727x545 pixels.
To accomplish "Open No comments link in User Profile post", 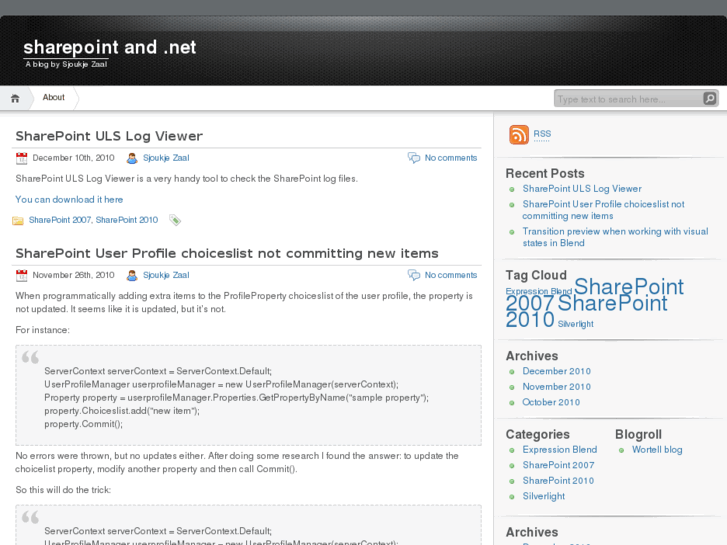I will coord(451,275).
